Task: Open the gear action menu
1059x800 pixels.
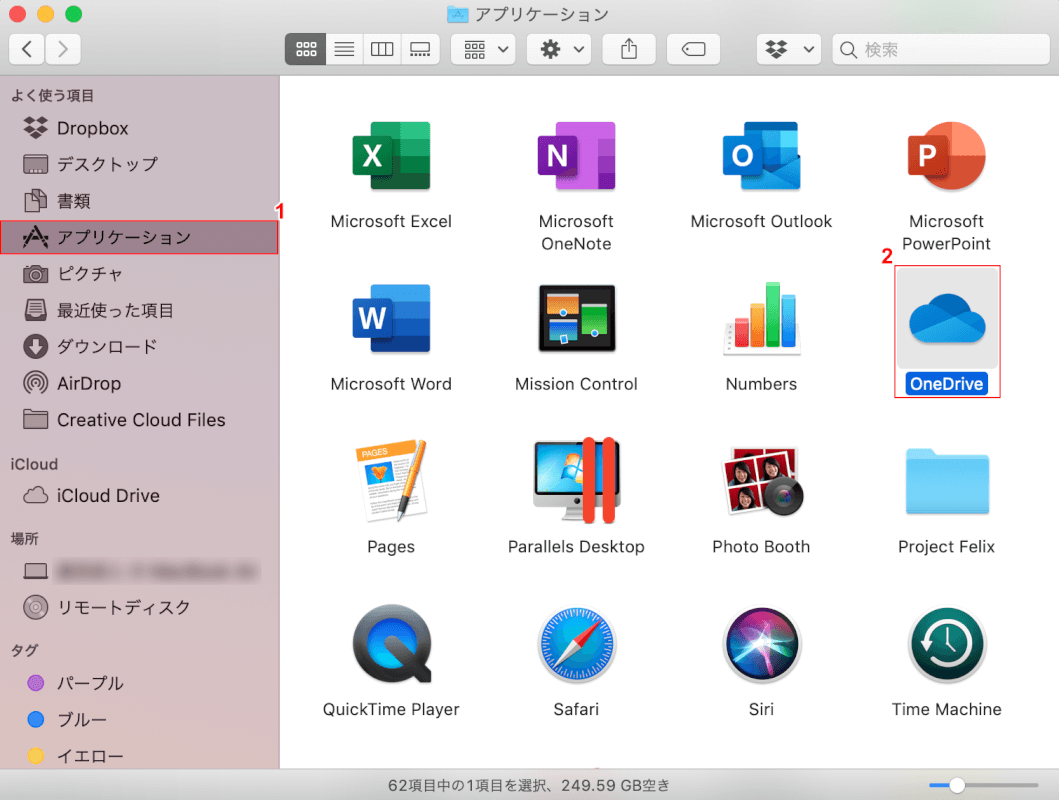Action: (560, 49)
